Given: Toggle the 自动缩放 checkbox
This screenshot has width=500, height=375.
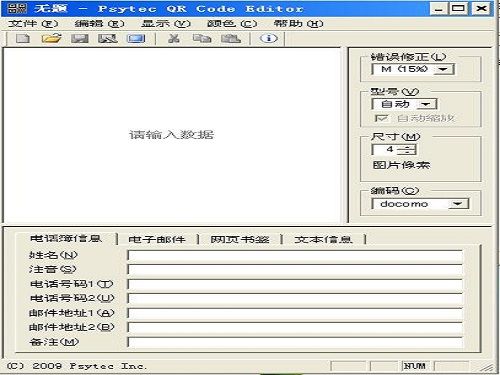Looking at the screenshot, I should [x=381, y=118].
